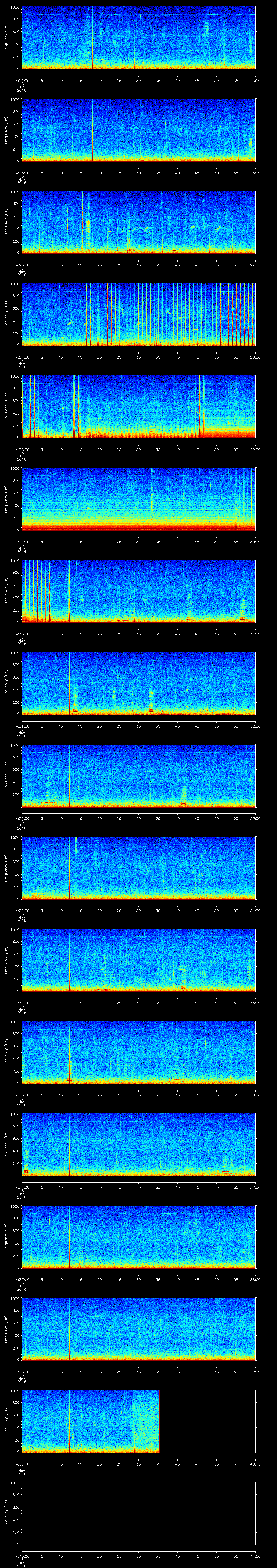Click the 38:00 end time label
Screen dimensions: 277x1568
255,1279
